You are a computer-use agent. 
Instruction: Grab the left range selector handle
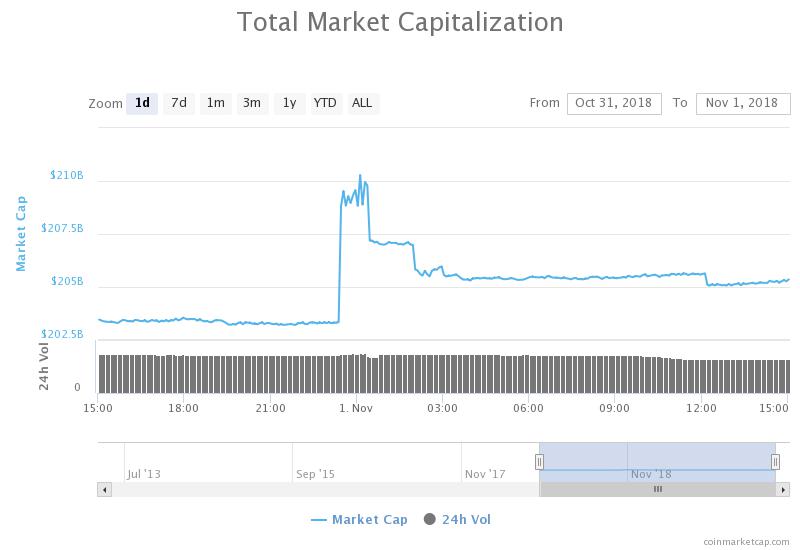(539, 462)
